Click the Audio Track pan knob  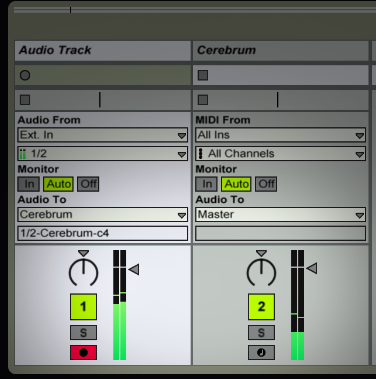pyautogui.click(x=83, y=271)
